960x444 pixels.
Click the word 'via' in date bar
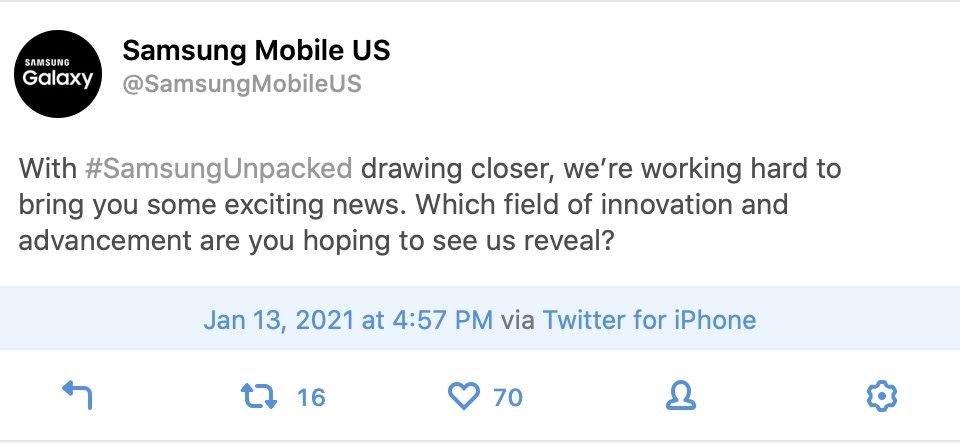517,320
